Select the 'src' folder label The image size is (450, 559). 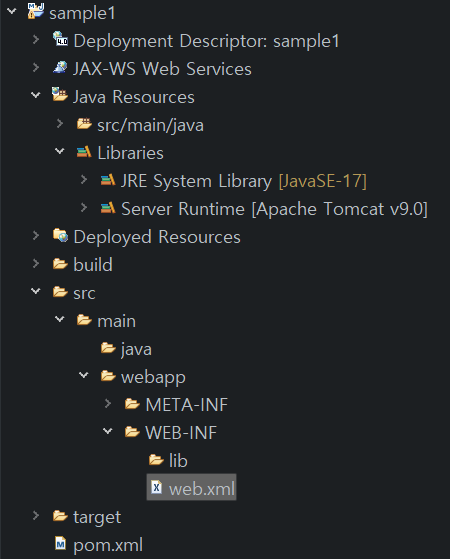[x=84, y=294]
